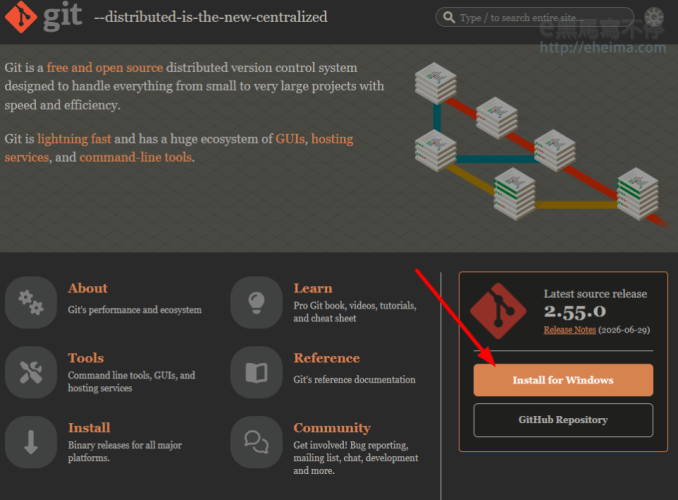
Task: Click the '--distributed-is-the-new-centralized' tagline
Action: [x=211, y=17]
